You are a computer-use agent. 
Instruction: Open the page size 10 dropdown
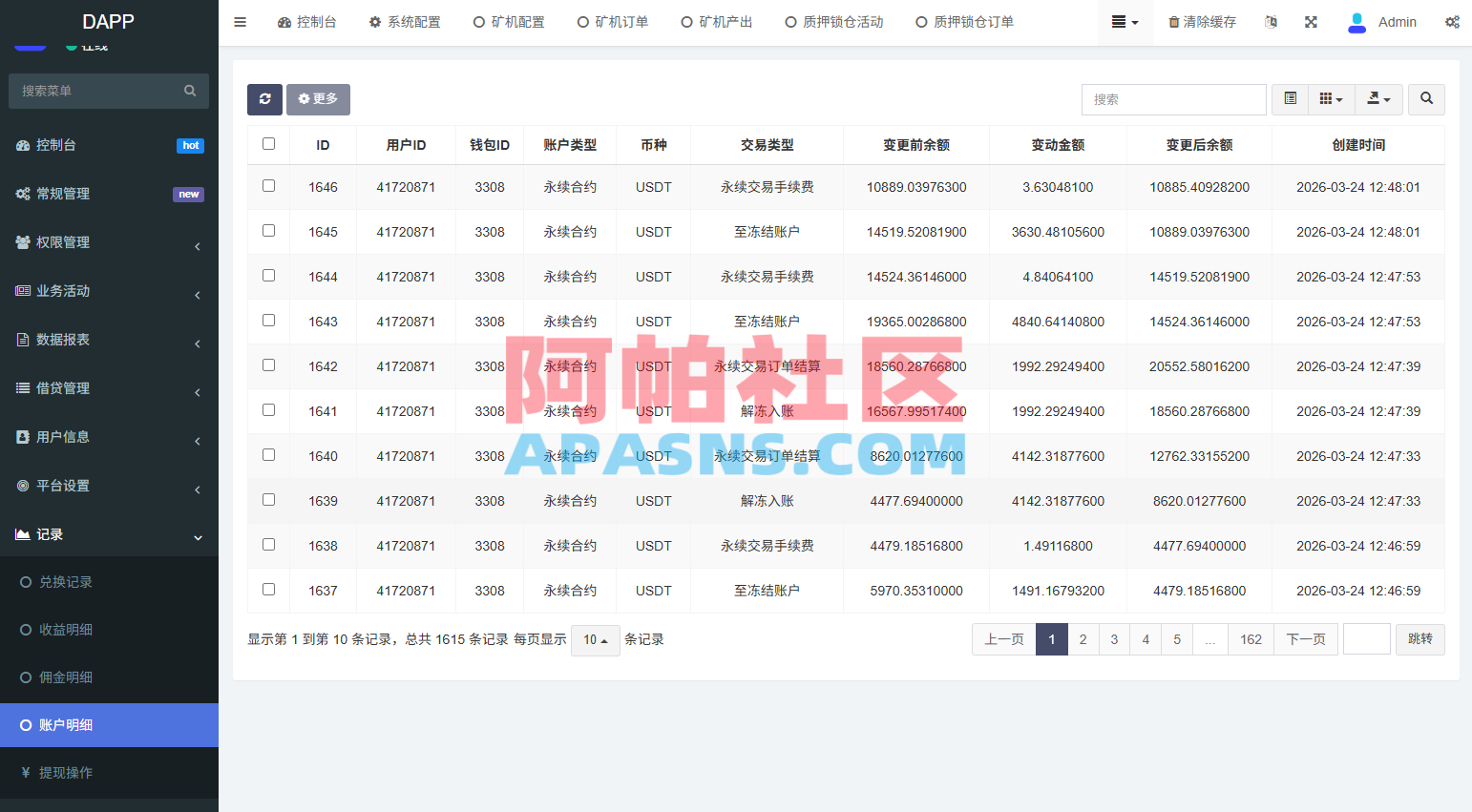click(x=596, y=640)
